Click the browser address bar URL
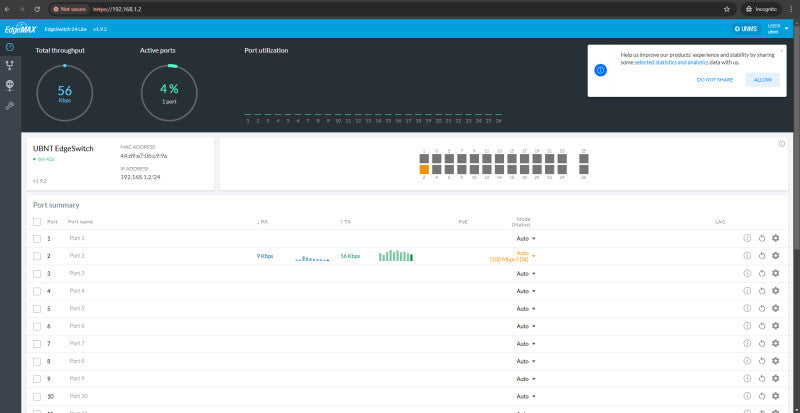 [118, 9]
